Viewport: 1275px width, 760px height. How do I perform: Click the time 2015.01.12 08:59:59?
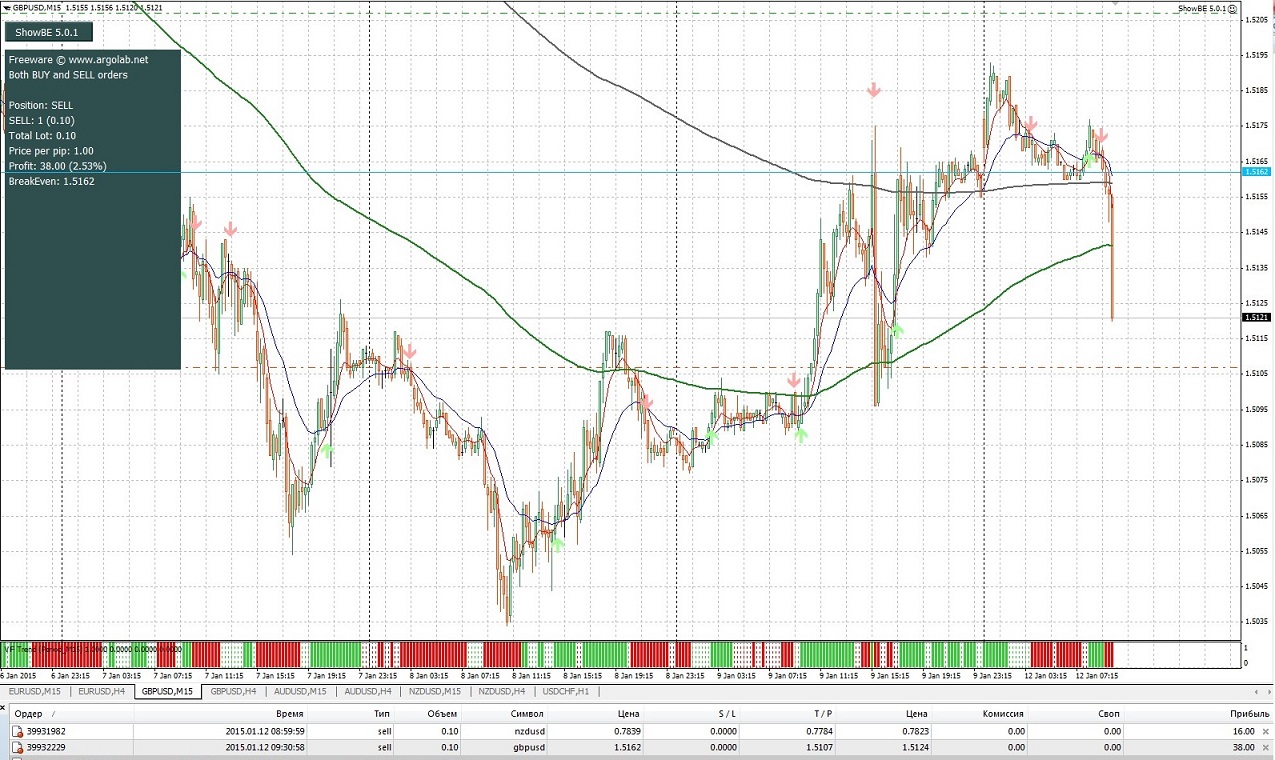tap(265, 731)
